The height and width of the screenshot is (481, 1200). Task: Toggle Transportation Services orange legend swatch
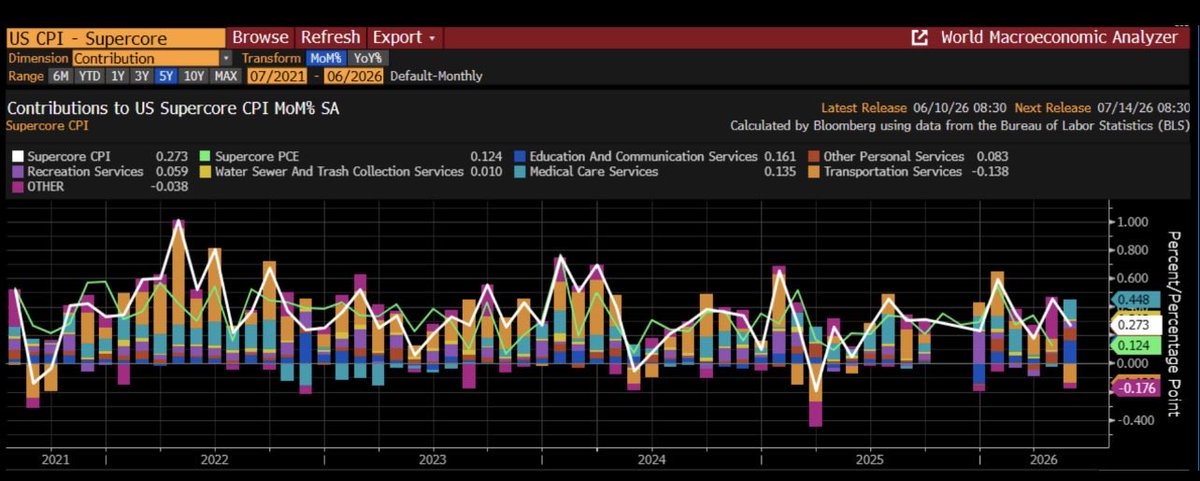813,172
